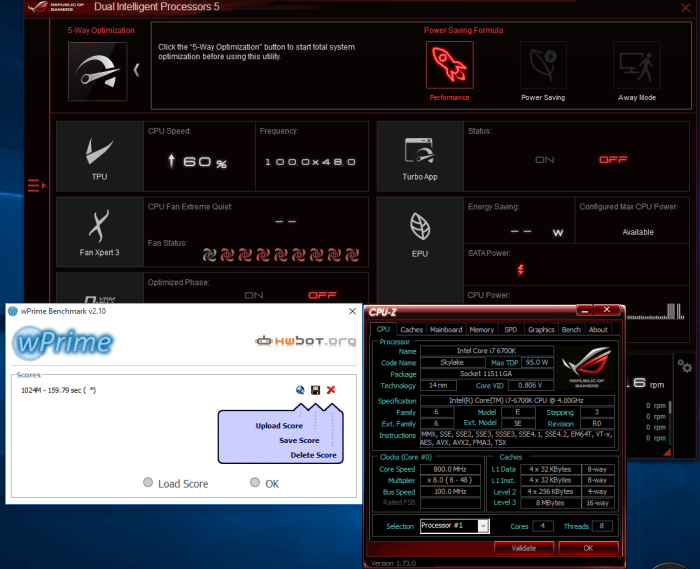Screen dimensions: 700x569
Task: Click the wPrime title bar icon
Action: (13, 311)
